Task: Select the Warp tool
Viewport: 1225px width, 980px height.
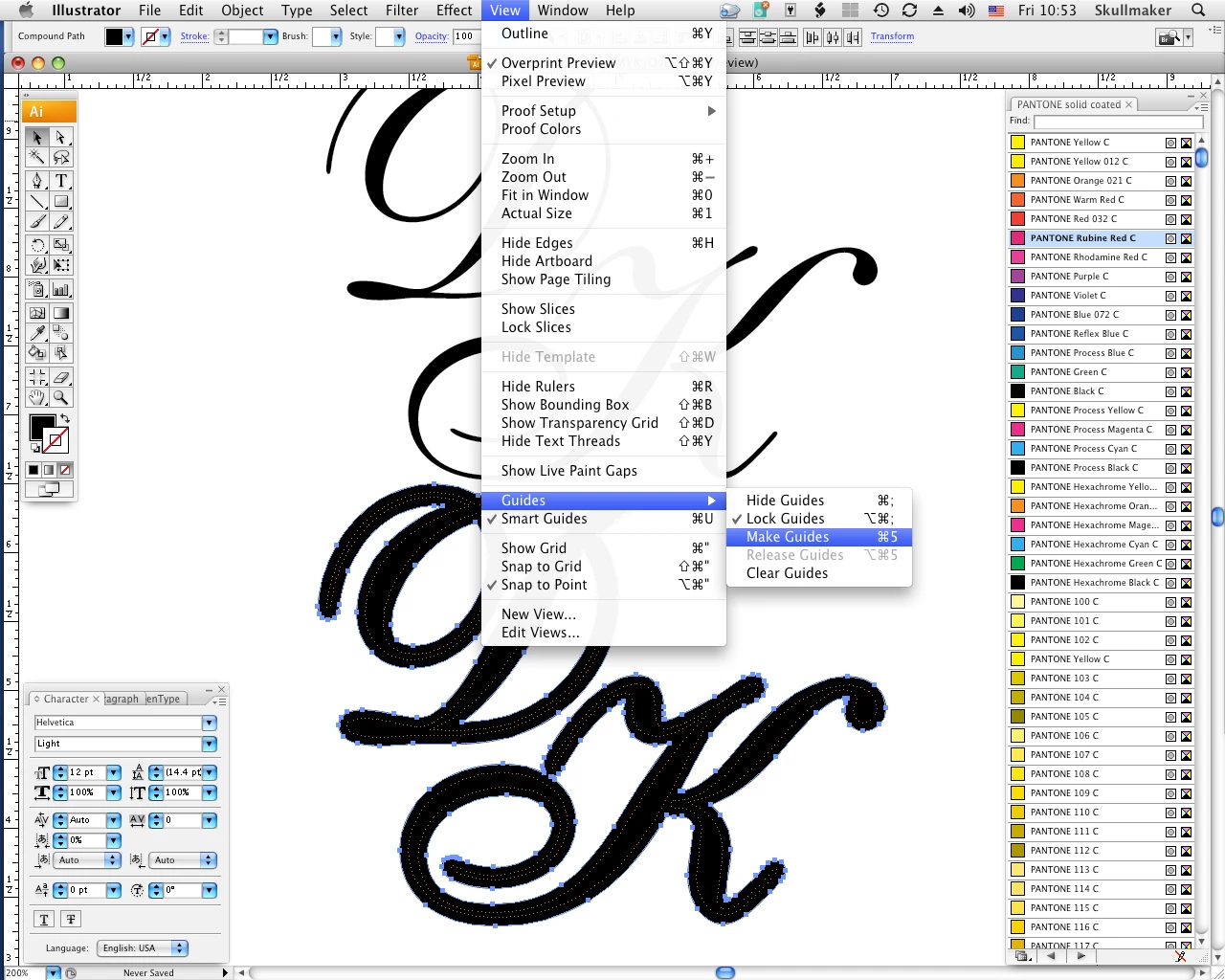Action: (37, 265)
